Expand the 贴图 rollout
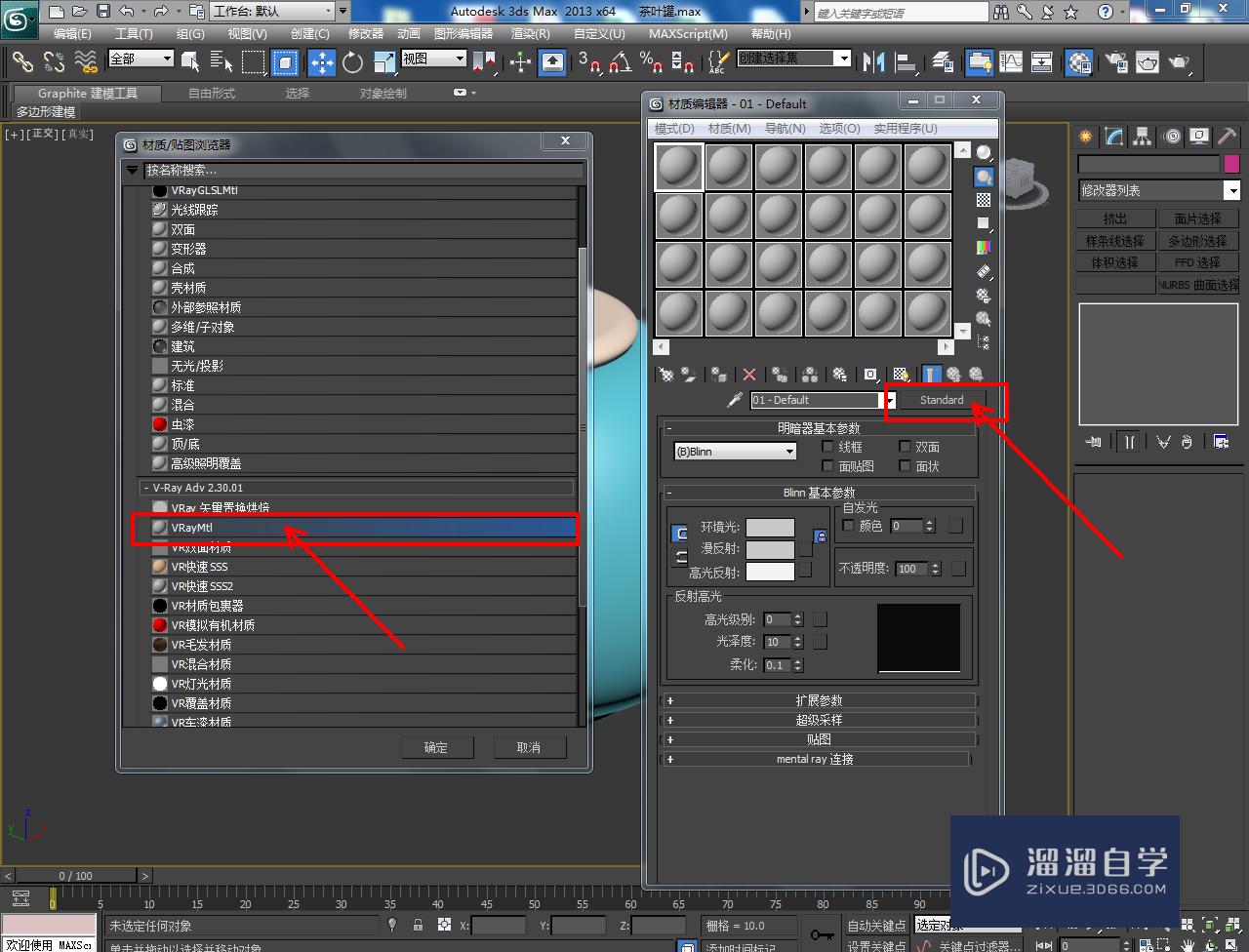This screenshot has width=1249, height=952. (x=819, y=739)
